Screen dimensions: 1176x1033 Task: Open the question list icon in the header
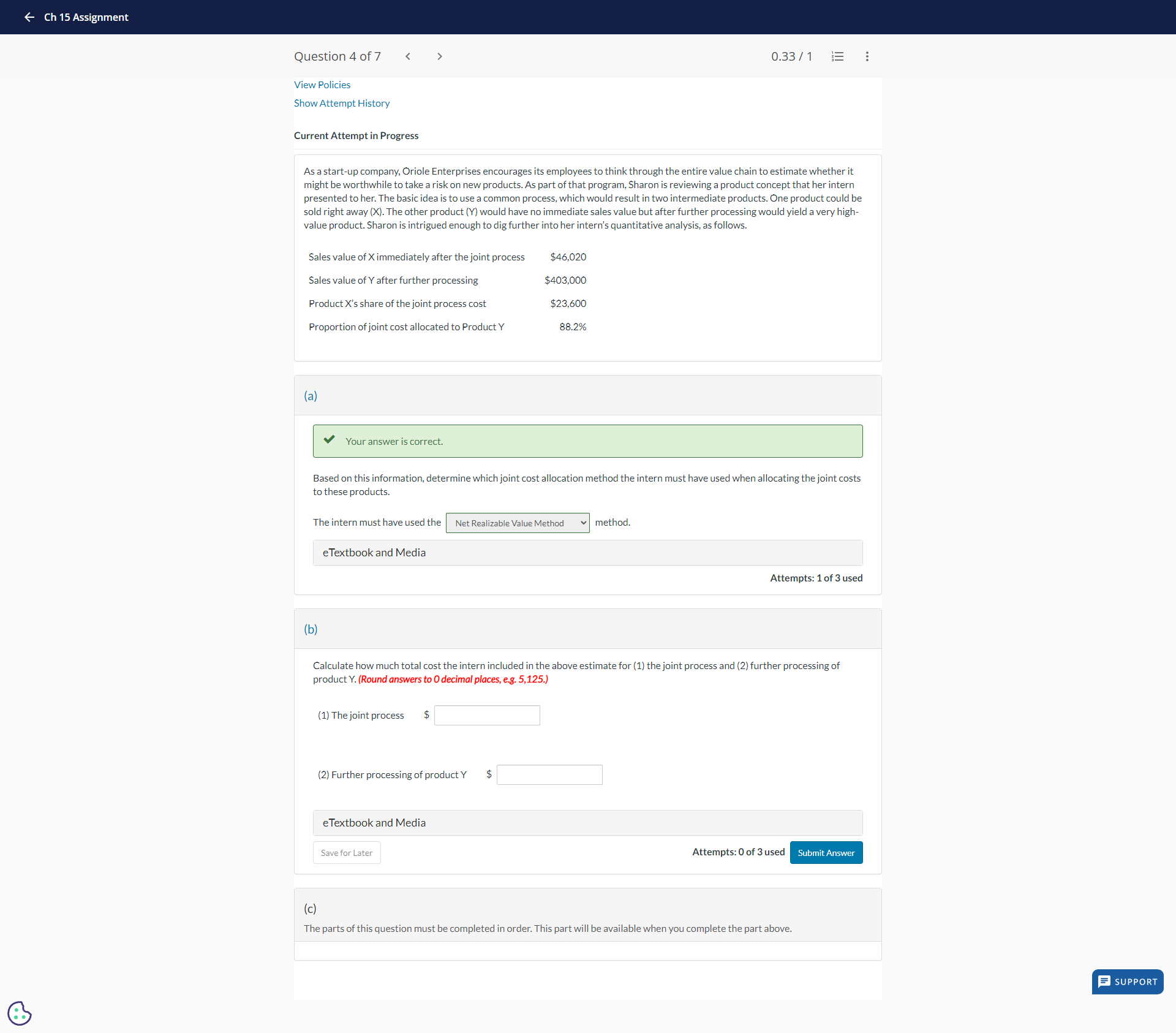(x=837, y=56)
